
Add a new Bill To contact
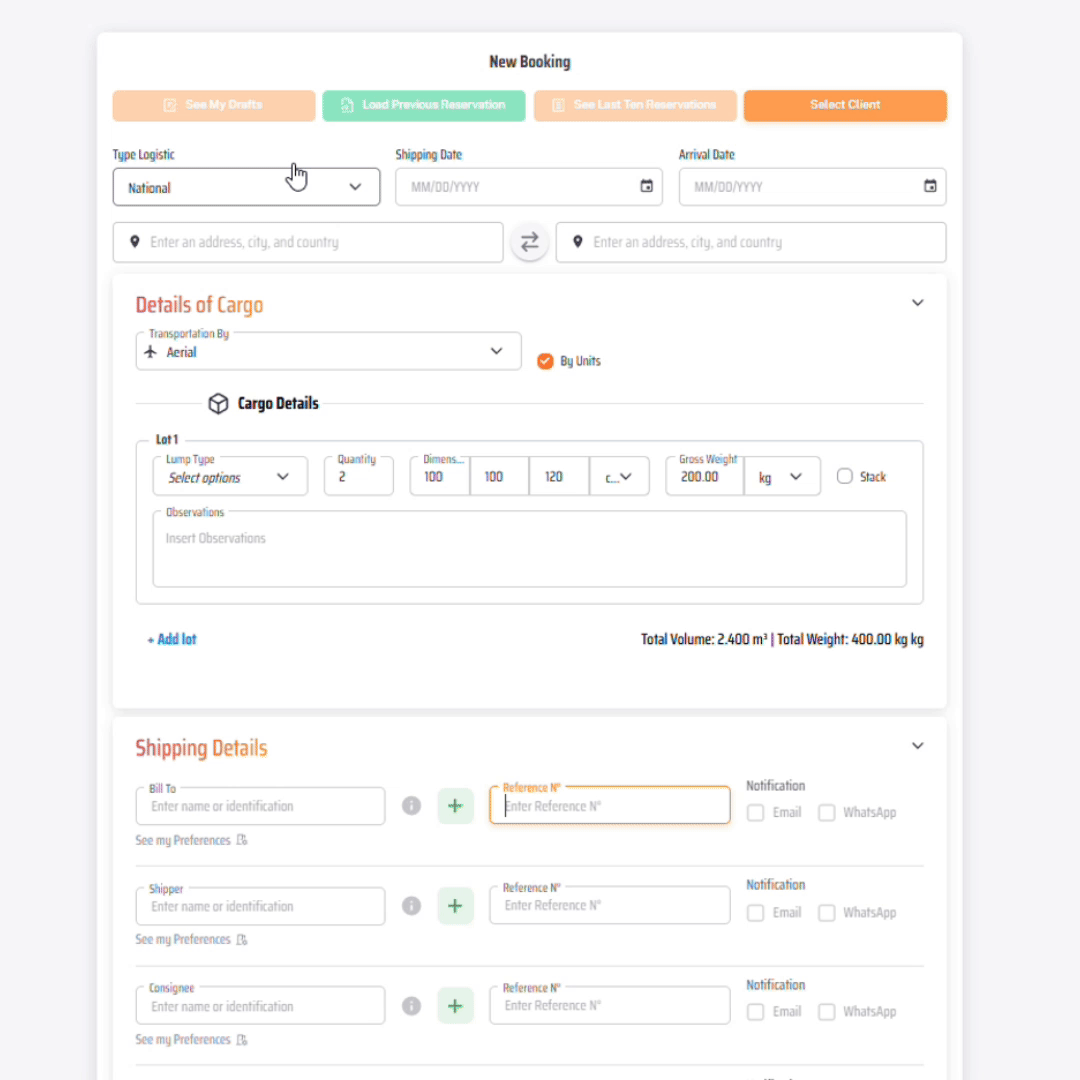455,805
